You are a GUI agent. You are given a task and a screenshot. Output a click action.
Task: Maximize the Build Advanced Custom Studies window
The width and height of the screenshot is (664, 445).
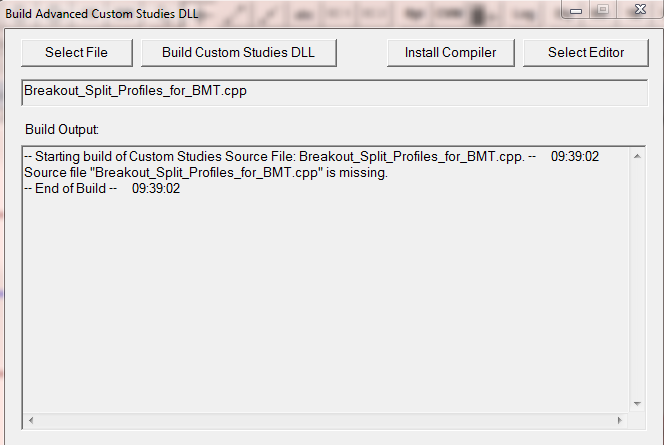coord(601,10)
